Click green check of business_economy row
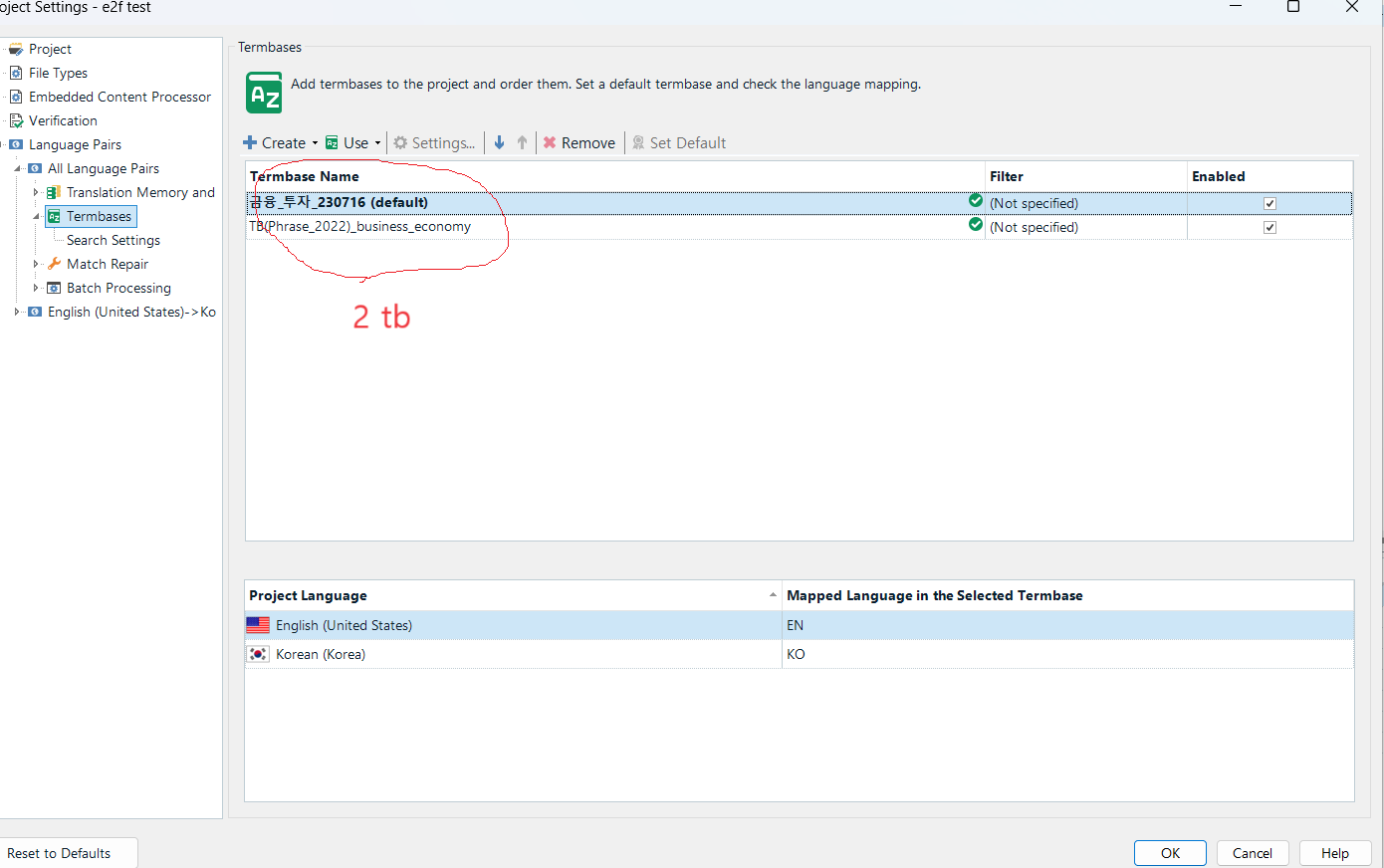The image size is (1384, 868). (976, 224)
